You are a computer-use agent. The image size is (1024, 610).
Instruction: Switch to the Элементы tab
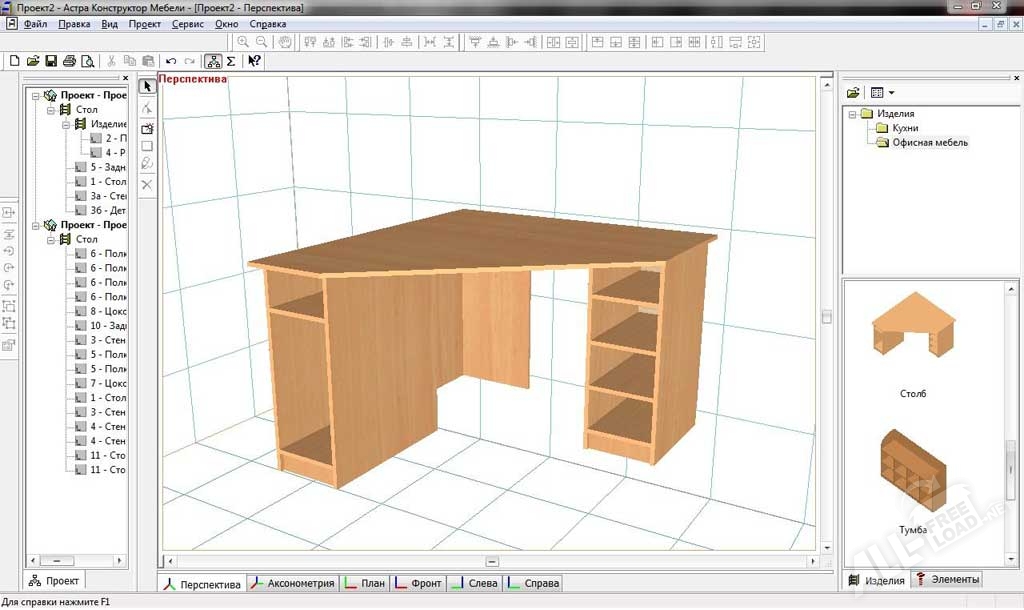point(948,580)
